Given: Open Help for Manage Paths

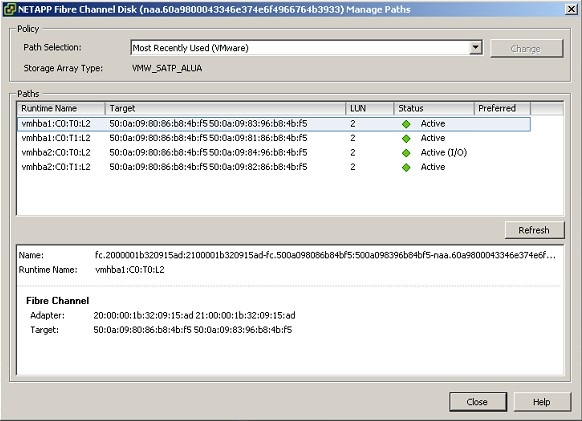Looking at the screenshot, I should pyautogui.click(x=542, y=402).
